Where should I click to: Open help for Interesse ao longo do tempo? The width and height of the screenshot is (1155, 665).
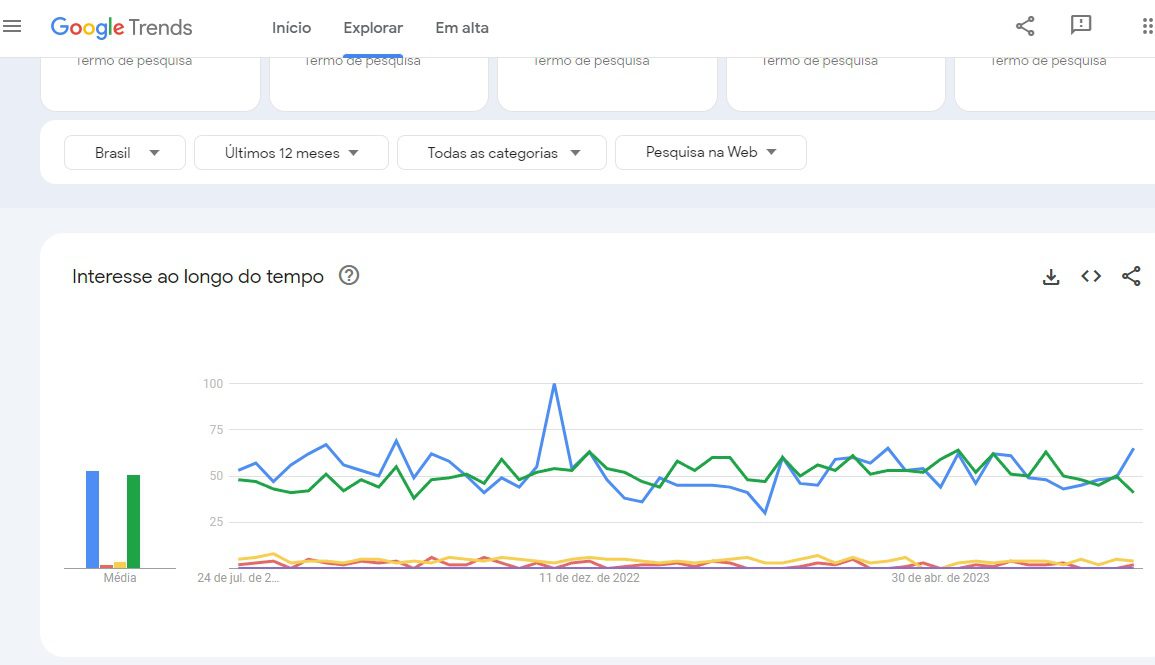pyautogui.click(x=349, y=276)
